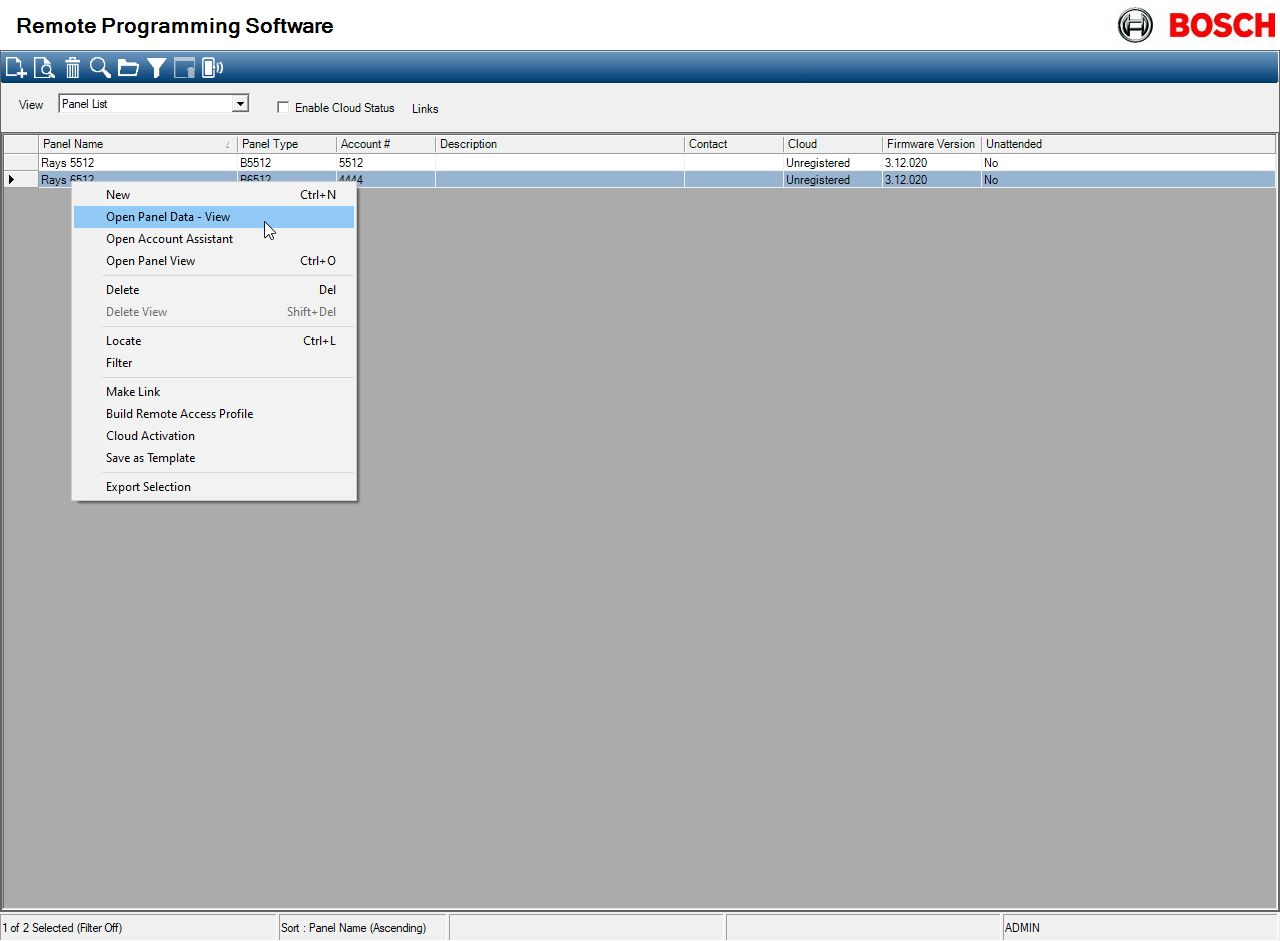
Task: Click the Firmware Version column header
Action: tap(930, 144)
